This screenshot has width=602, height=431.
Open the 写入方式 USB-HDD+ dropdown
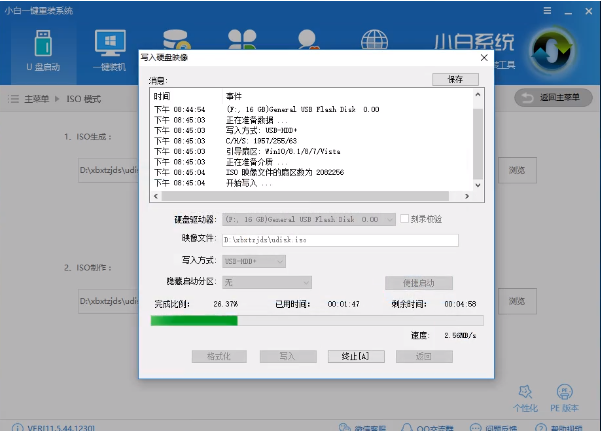(x=254, y=261)
